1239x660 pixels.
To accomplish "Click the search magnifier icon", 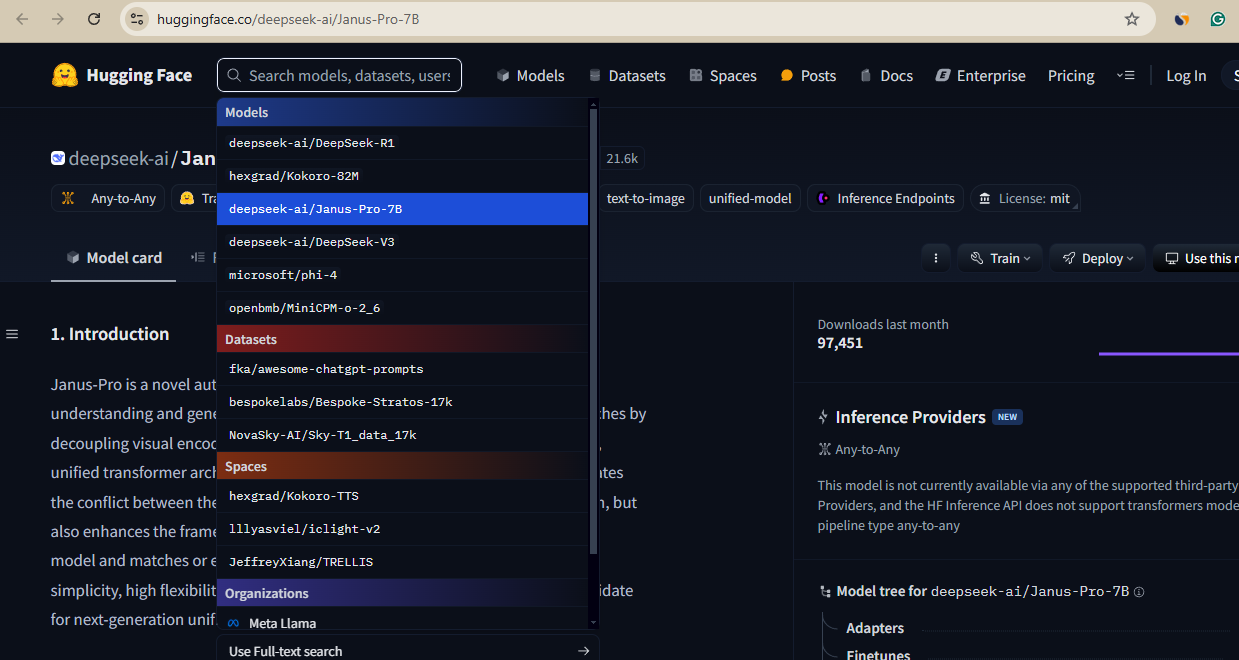I will click(233, 75).
